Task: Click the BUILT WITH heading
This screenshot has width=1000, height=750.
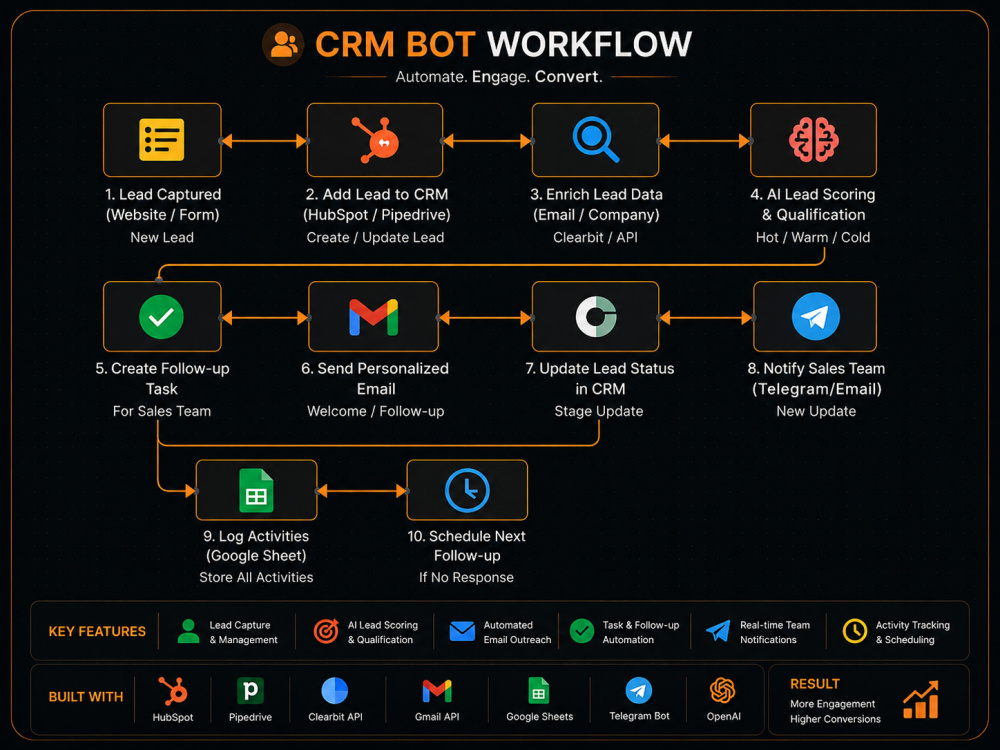Action: point(85,697)
